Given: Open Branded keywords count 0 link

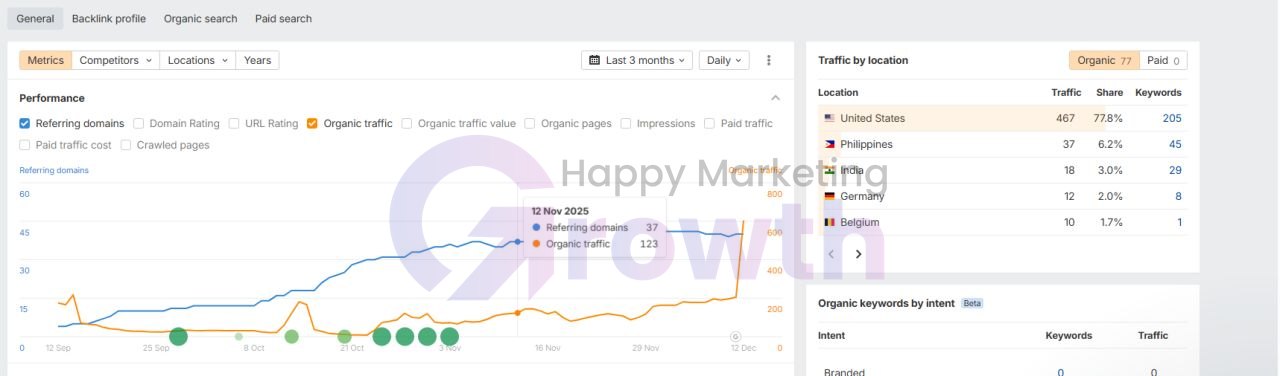Looking at the screenshot, I should (1061, 372).
